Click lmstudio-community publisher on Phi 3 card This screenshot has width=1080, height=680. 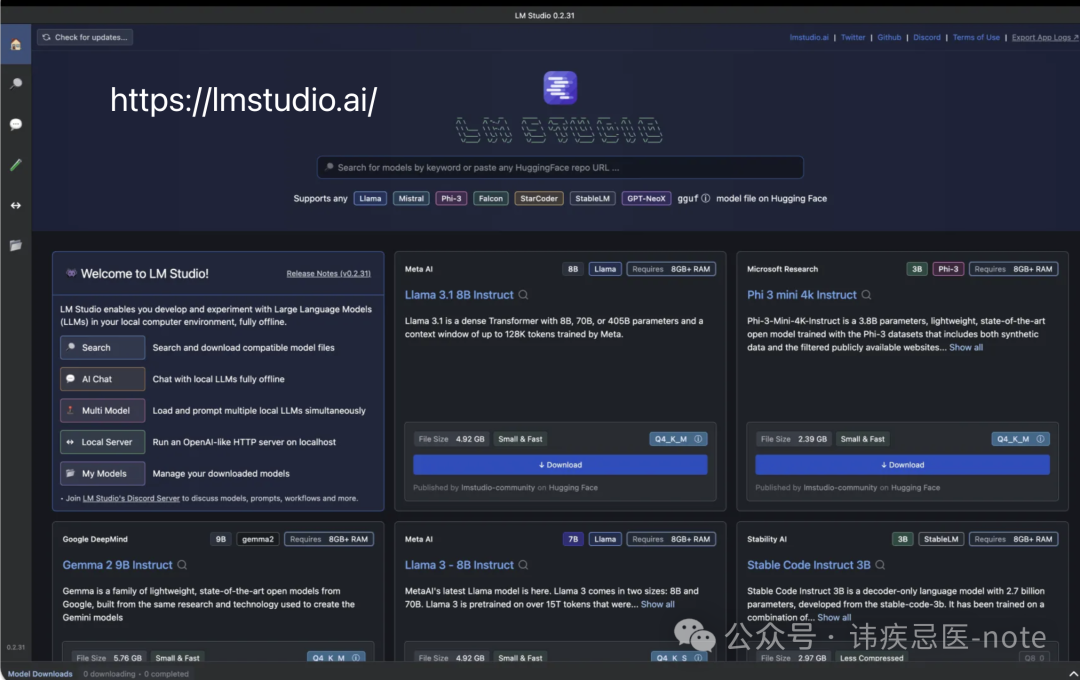pos(840,488)
